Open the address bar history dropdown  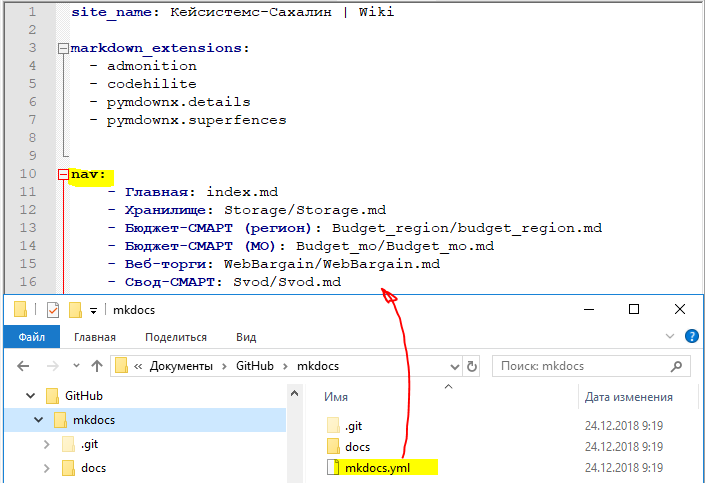(x=455, y=367)
